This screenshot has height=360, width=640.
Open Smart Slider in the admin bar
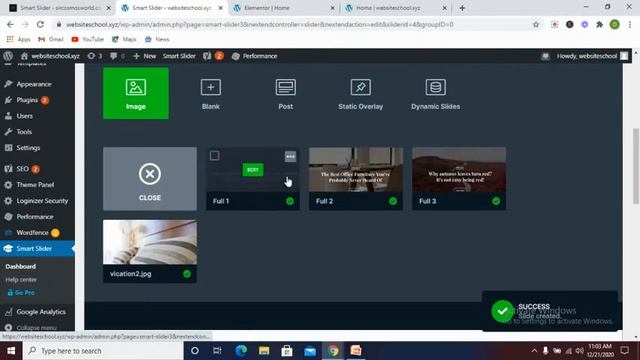[x=179, y=56]
